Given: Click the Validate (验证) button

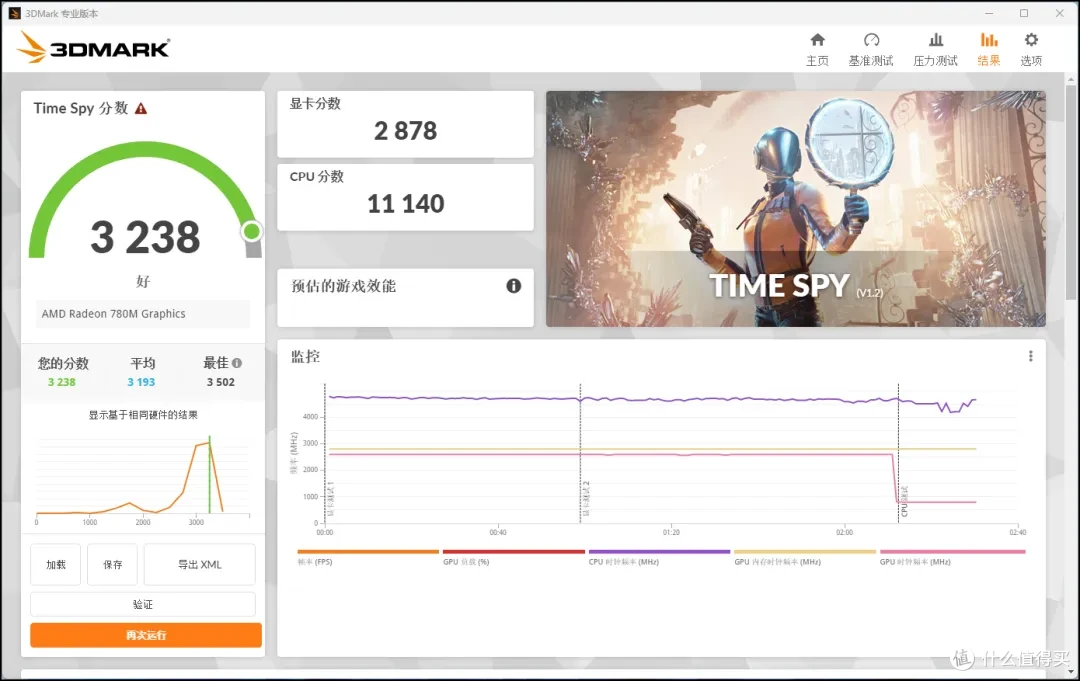Looking at the screenshot, I should coord(143,605).
